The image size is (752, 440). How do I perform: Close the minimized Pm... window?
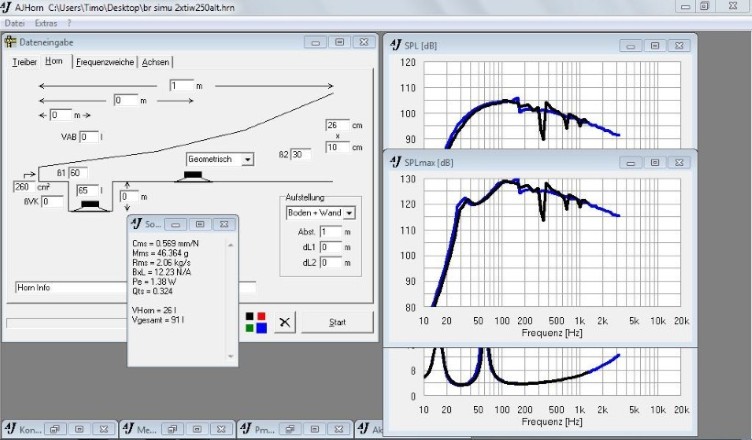(x=339, y=429)
